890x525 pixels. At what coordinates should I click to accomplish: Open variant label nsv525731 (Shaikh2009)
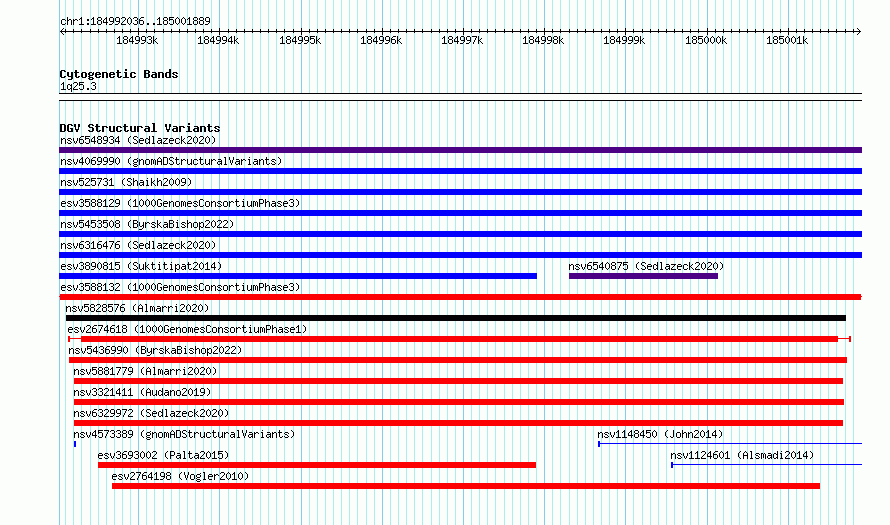point(126,182)
